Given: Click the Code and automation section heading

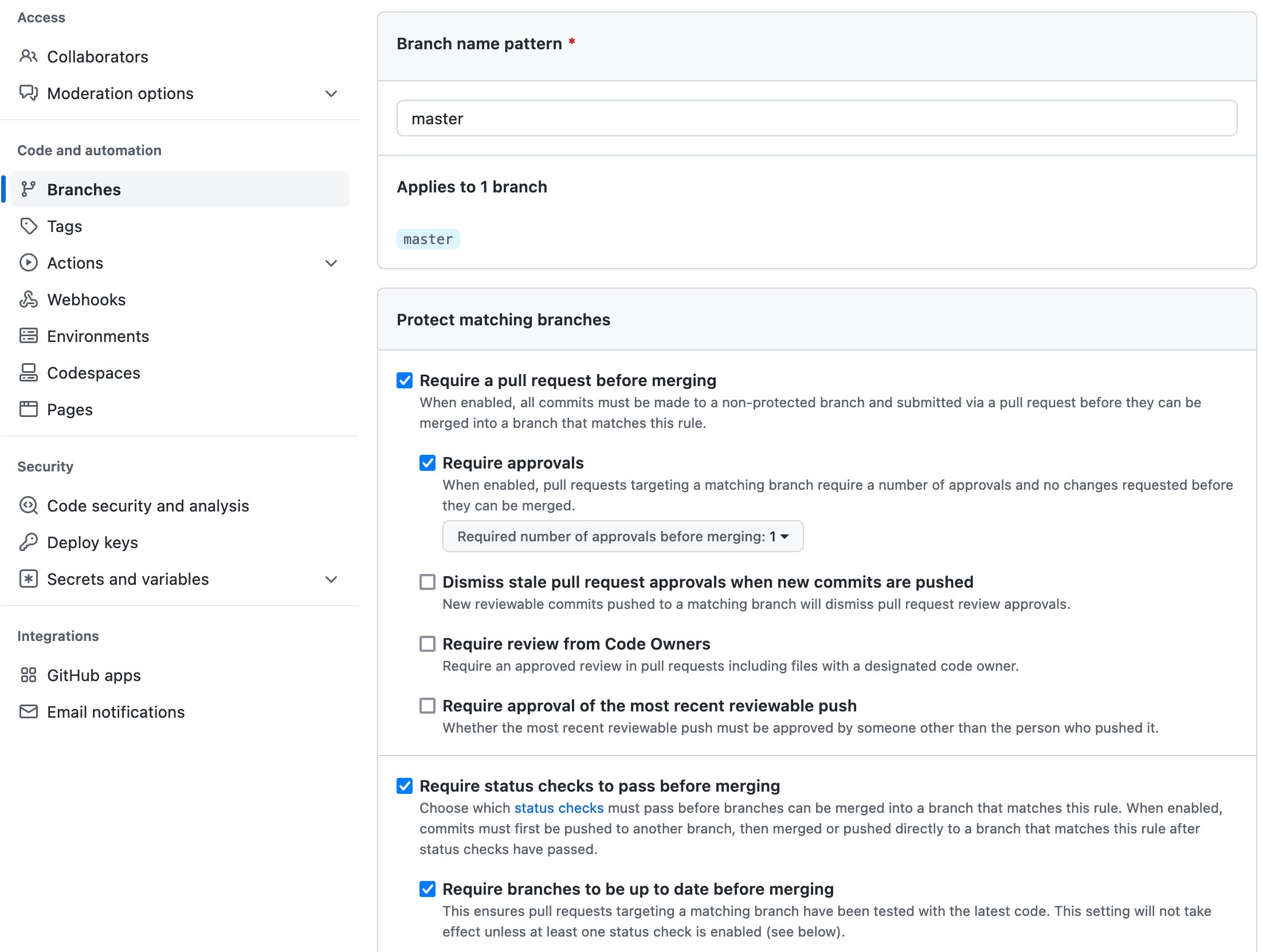Looking at the screenshot, I should pyautogui.click(x=89, y=150).
